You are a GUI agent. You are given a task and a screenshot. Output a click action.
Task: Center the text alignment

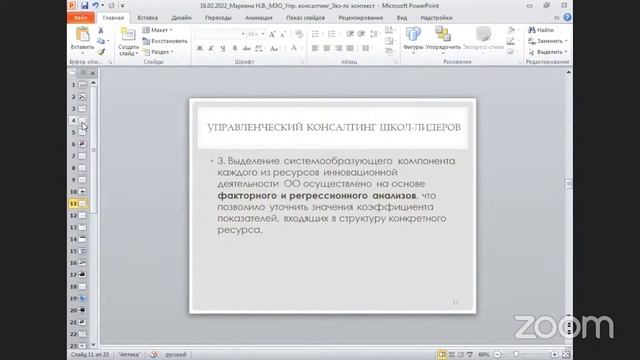pyautogui.click(x=327, y=48)
